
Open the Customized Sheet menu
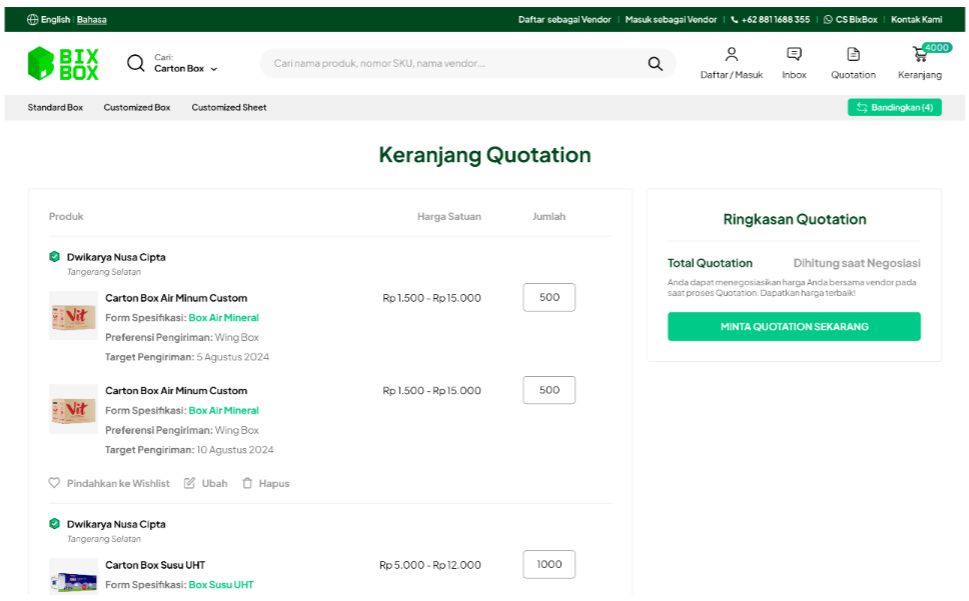click(229, 108)
